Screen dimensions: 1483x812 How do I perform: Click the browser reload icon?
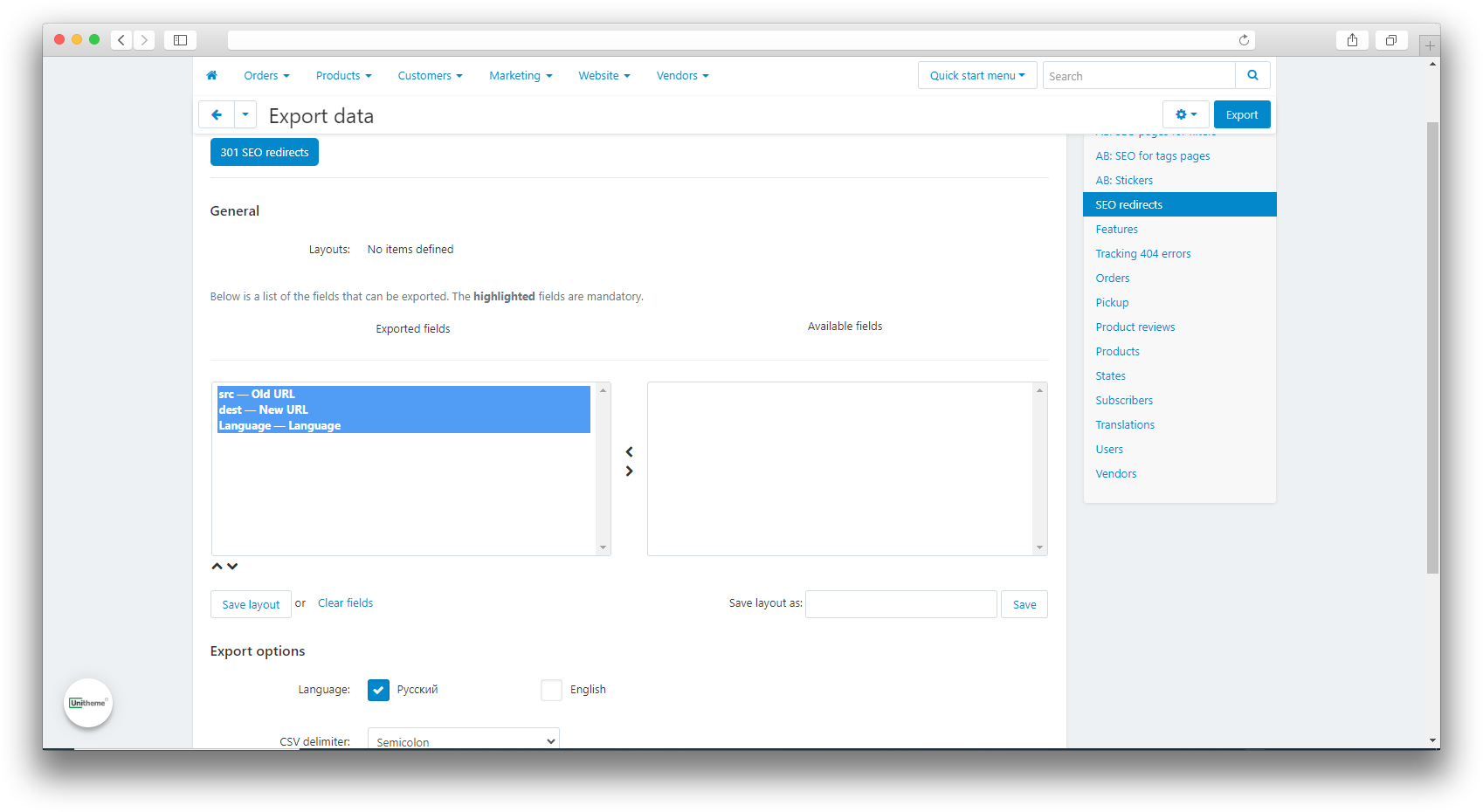[x=1244, y=40]
